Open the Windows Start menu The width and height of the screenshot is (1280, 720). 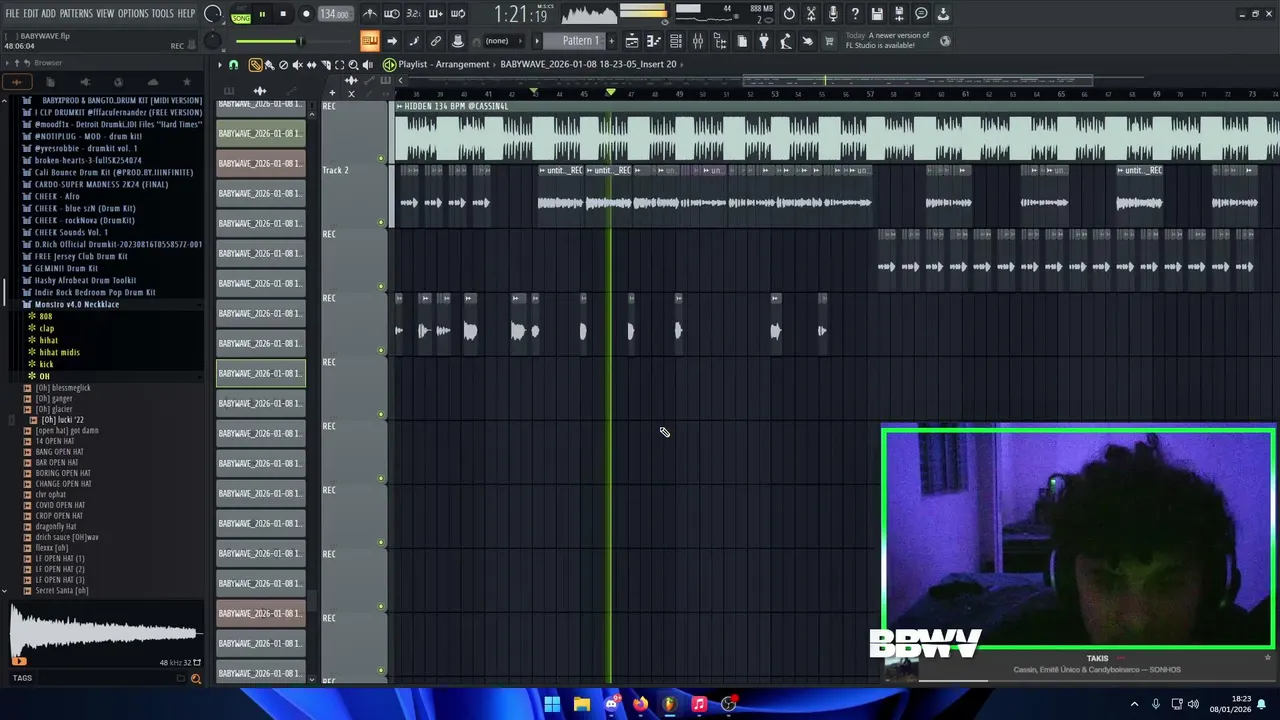[552, 704]
